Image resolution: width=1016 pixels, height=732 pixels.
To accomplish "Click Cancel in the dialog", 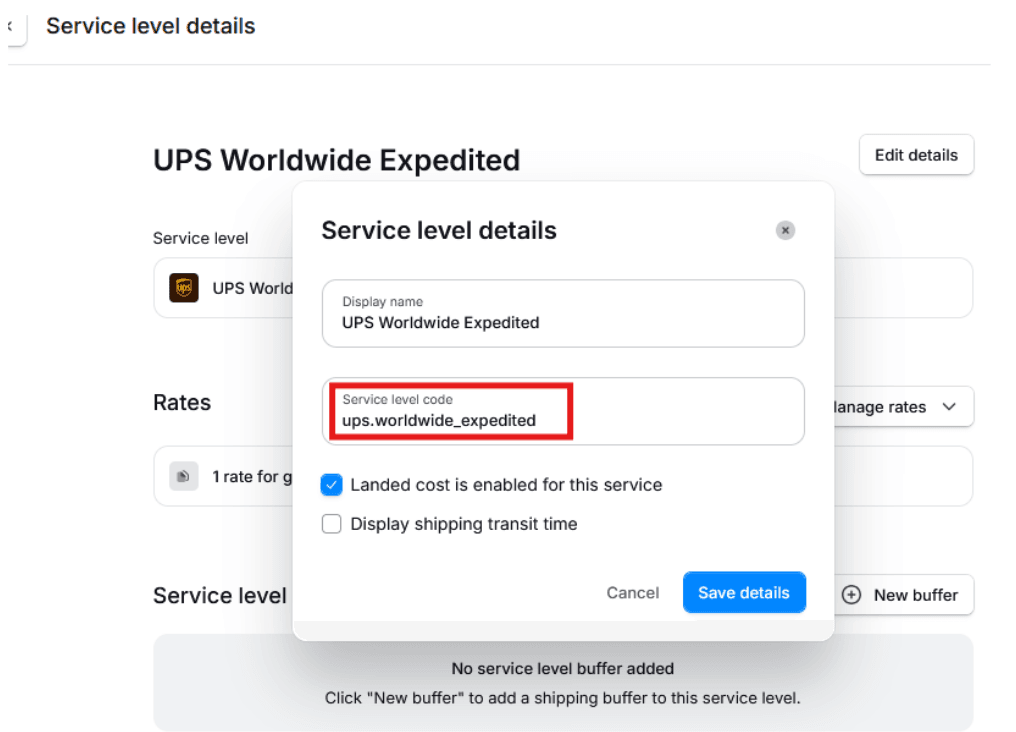I will 632,592.
